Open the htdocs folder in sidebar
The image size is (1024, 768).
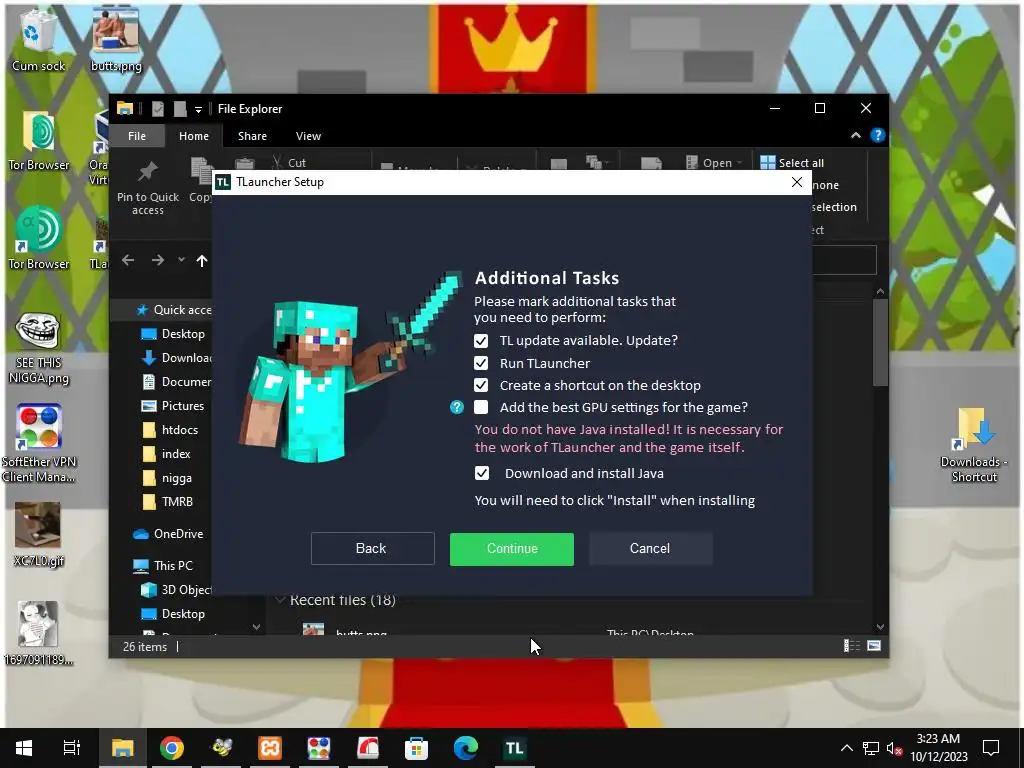170,430
